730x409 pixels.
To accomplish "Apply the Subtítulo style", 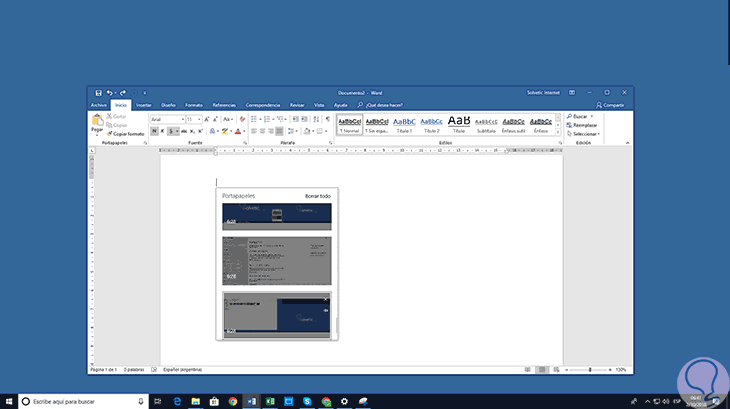I will coord(486,124).
